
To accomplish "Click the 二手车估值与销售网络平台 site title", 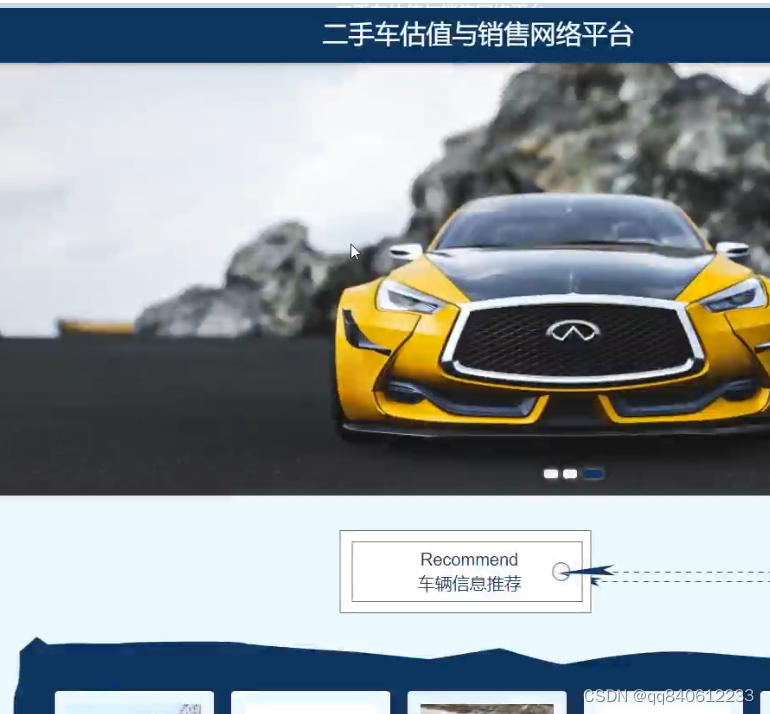I will pyautogui.click(x=478, y=35).
